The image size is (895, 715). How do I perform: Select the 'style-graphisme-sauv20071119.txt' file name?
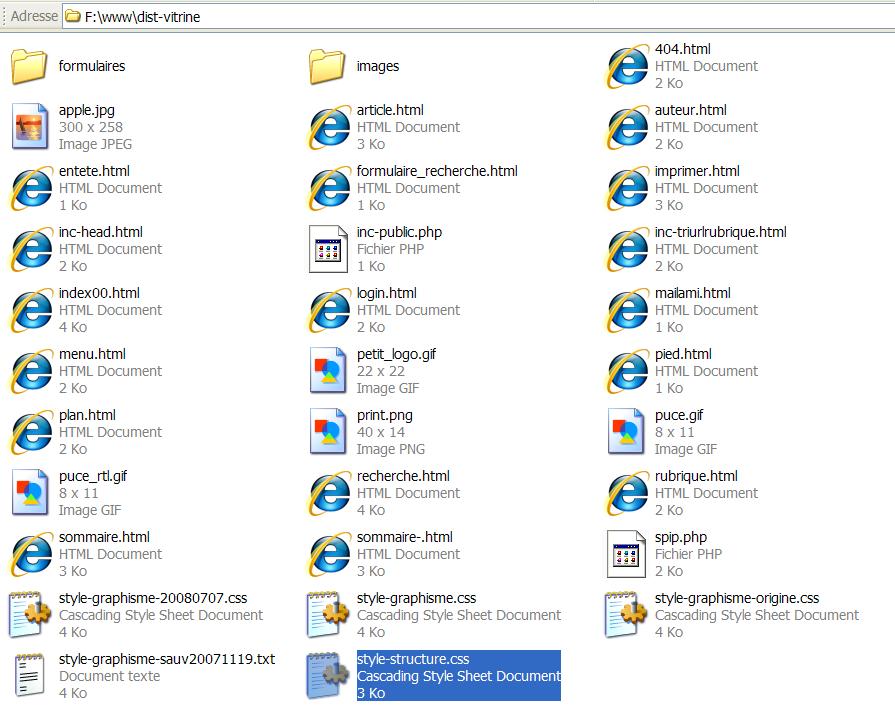point(167,659)
